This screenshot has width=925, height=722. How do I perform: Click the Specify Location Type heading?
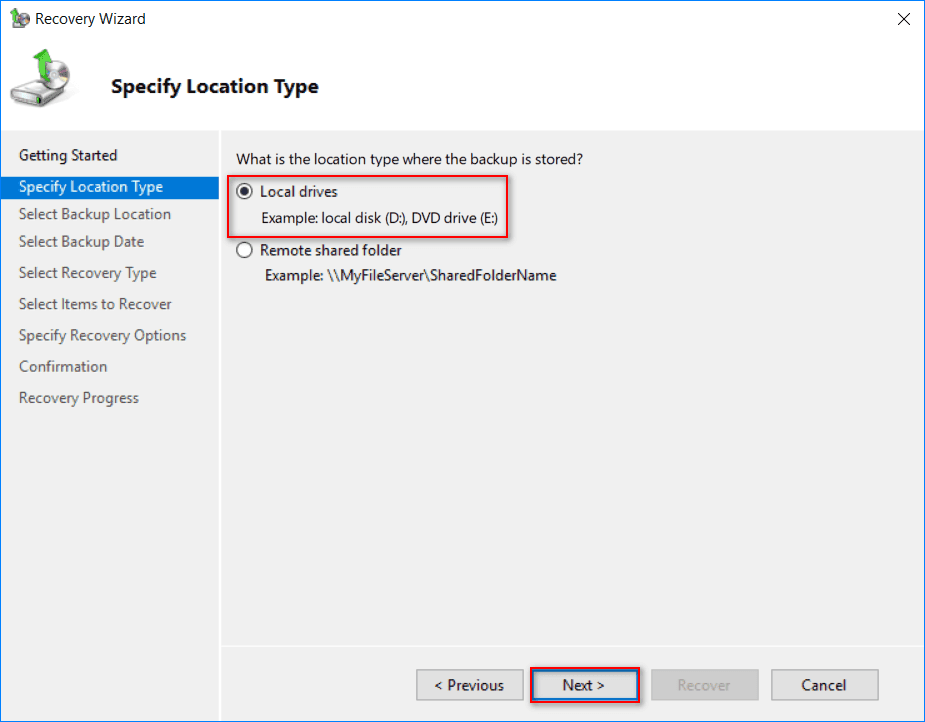coord(215,87)
